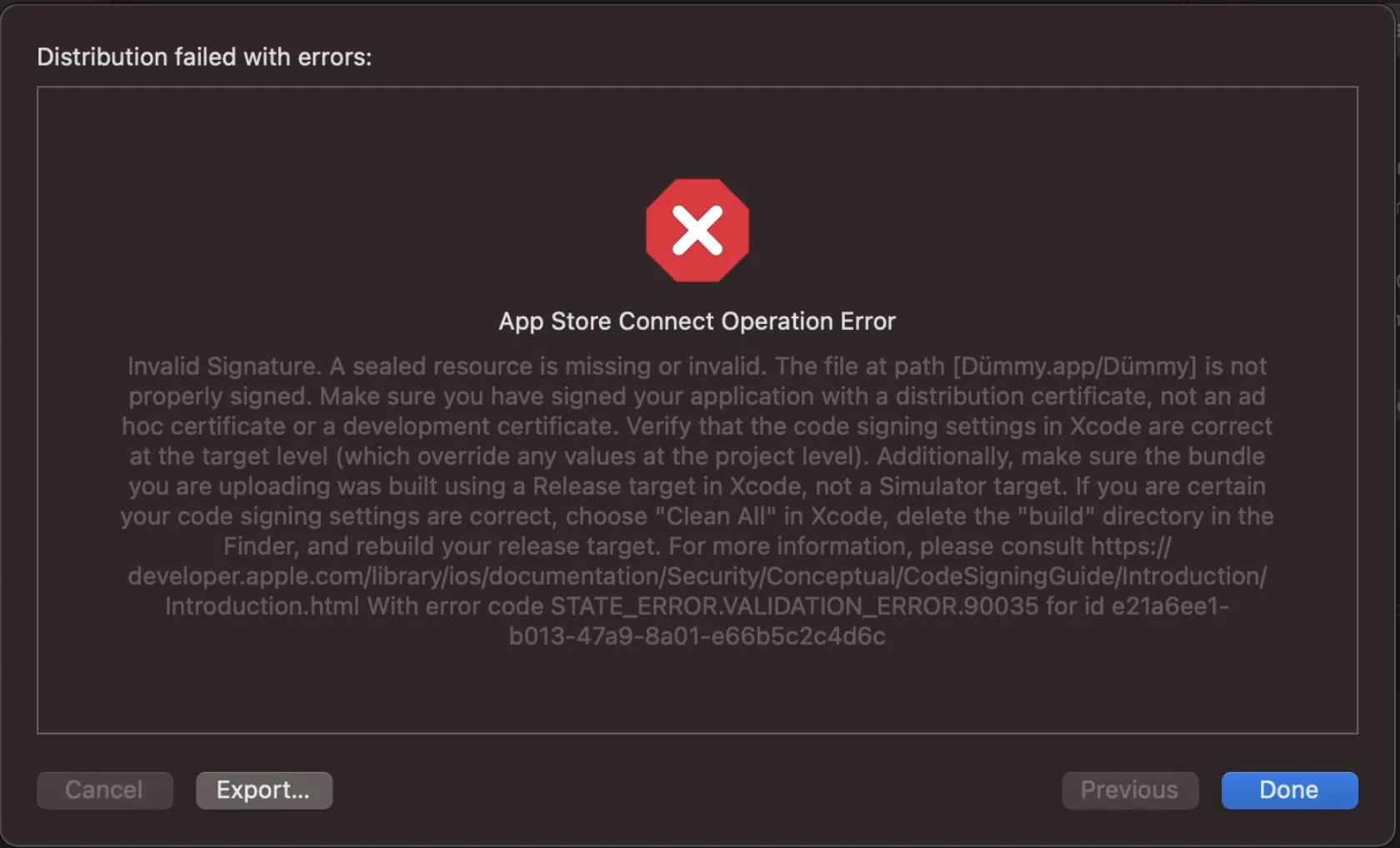Click the "development certificate" phrase
1400x848 pixels.
tap(479, 426)
